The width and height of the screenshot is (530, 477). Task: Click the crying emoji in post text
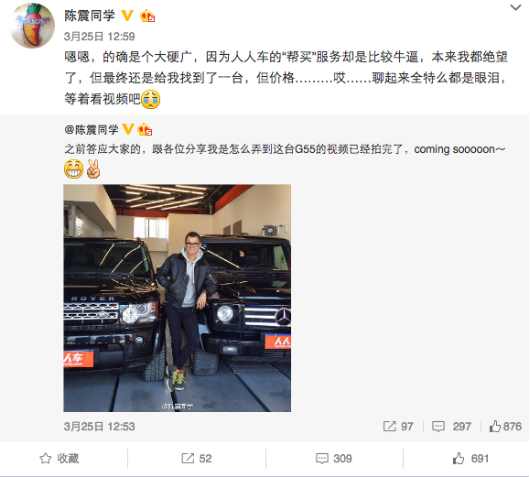[151, 99]
